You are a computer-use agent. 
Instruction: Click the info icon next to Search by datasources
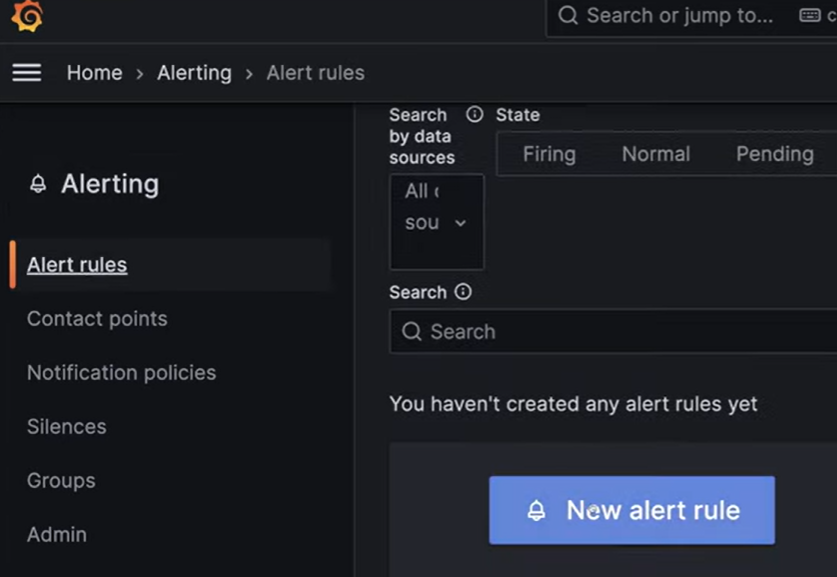pos(474,114)
